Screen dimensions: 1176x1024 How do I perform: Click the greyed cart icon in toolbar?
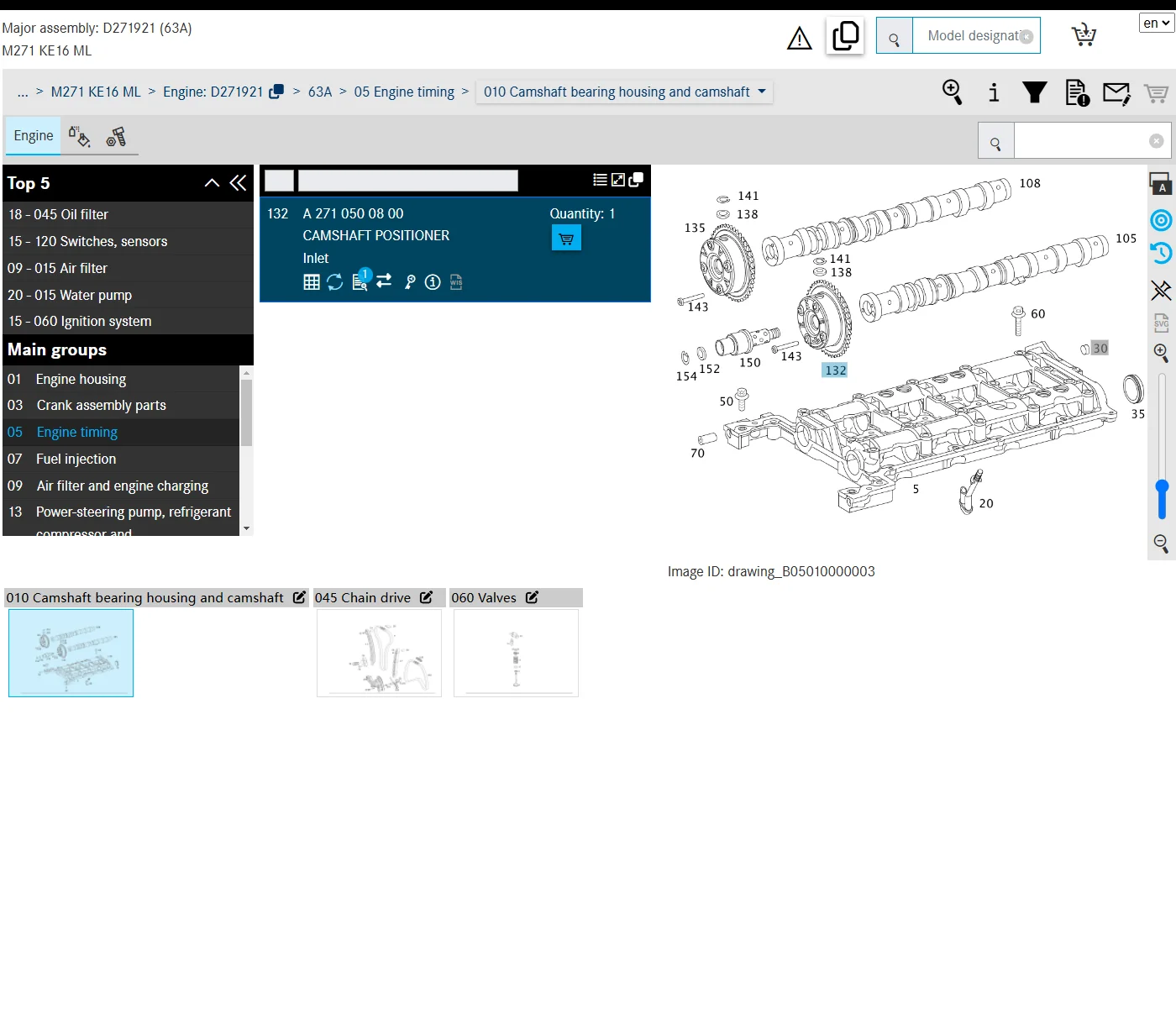click(x=1156, y=93)
